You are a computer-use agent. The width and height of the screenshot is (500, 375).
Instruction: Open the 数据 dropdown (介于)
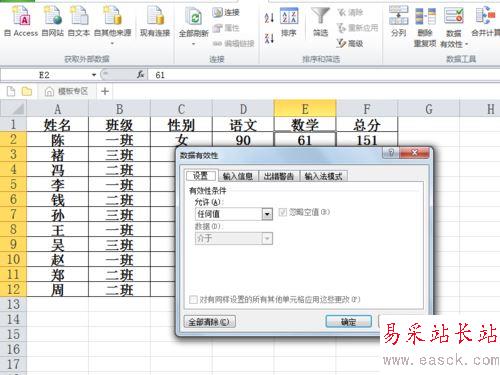pos(267,238)
